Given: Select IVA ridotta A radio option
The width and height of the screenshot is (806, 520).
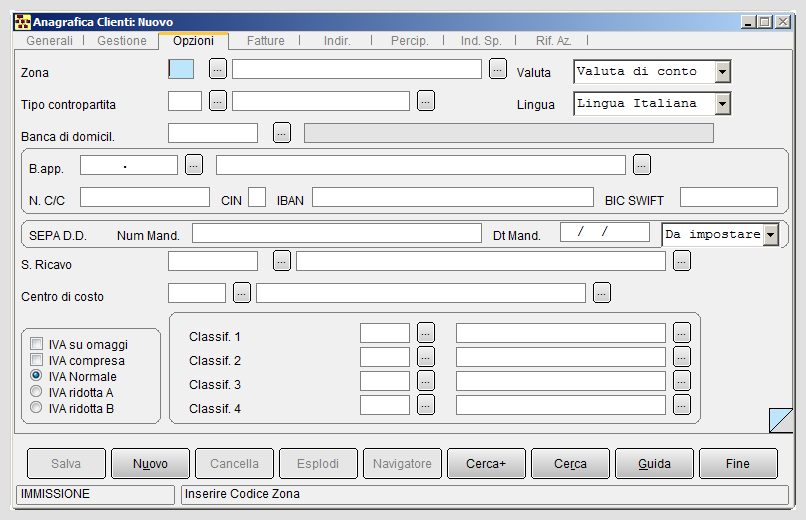Looking at the screenshot, I should [36, 392].
